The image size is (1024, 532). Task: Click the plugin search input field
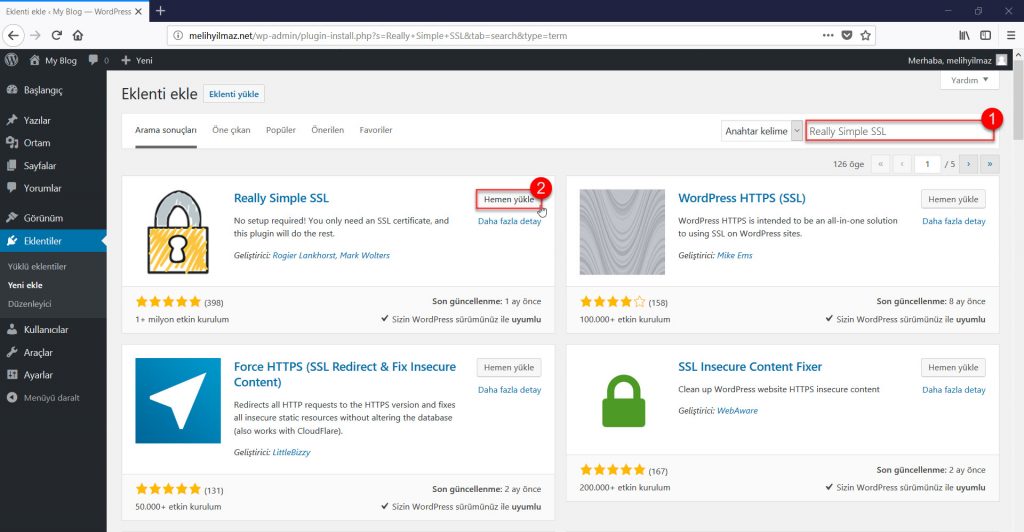[900, 131]
